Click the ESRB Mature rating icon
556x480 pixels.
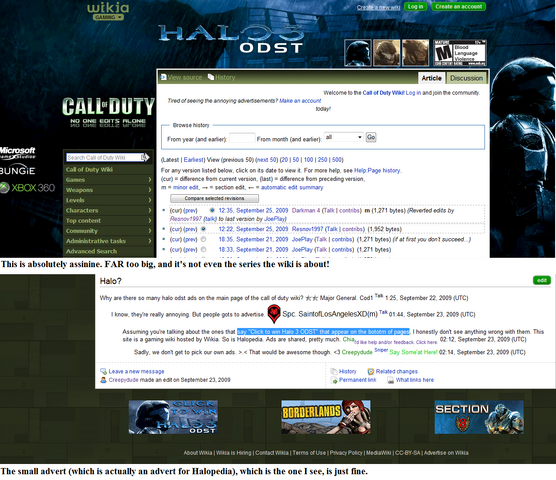460,53
